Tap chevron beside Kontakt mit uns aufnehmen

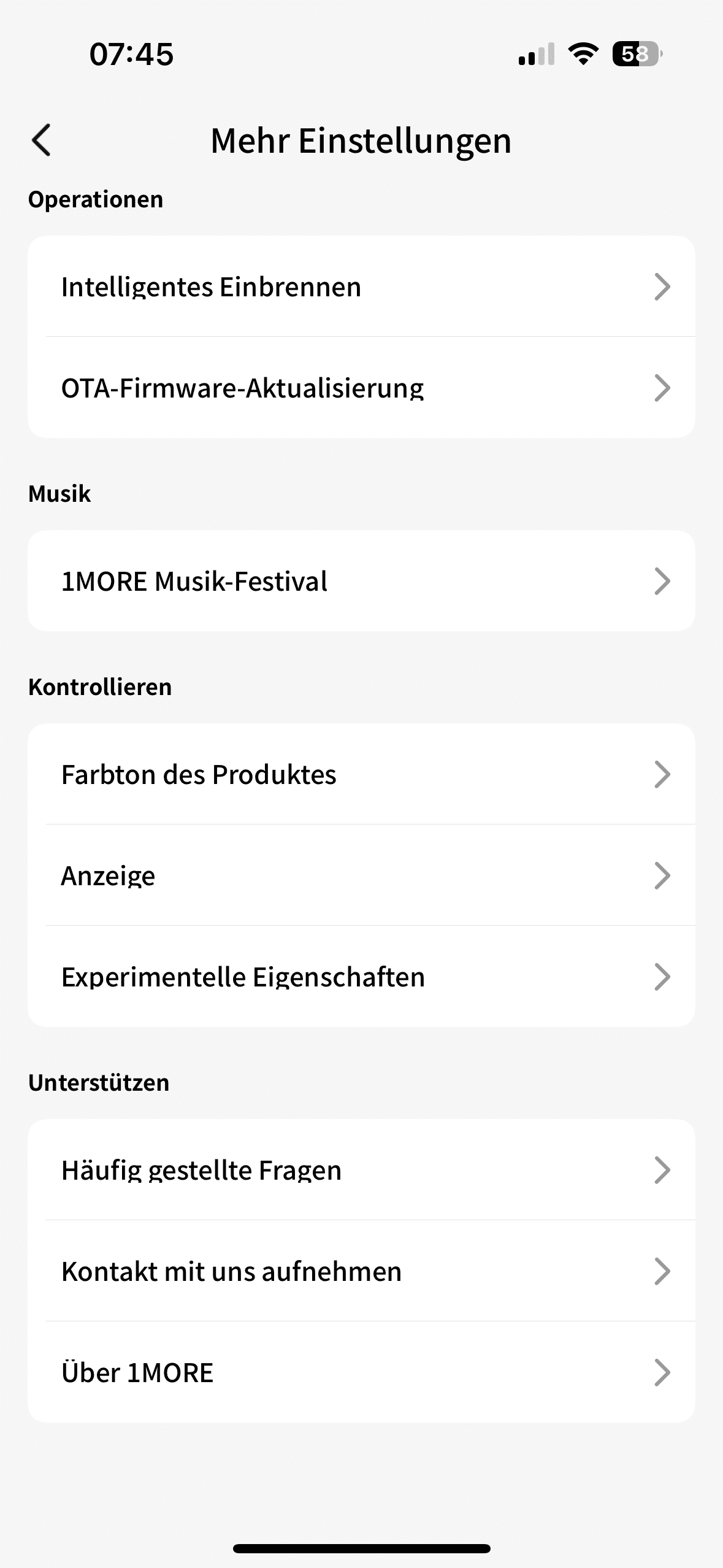click(x=662, y=1271)
